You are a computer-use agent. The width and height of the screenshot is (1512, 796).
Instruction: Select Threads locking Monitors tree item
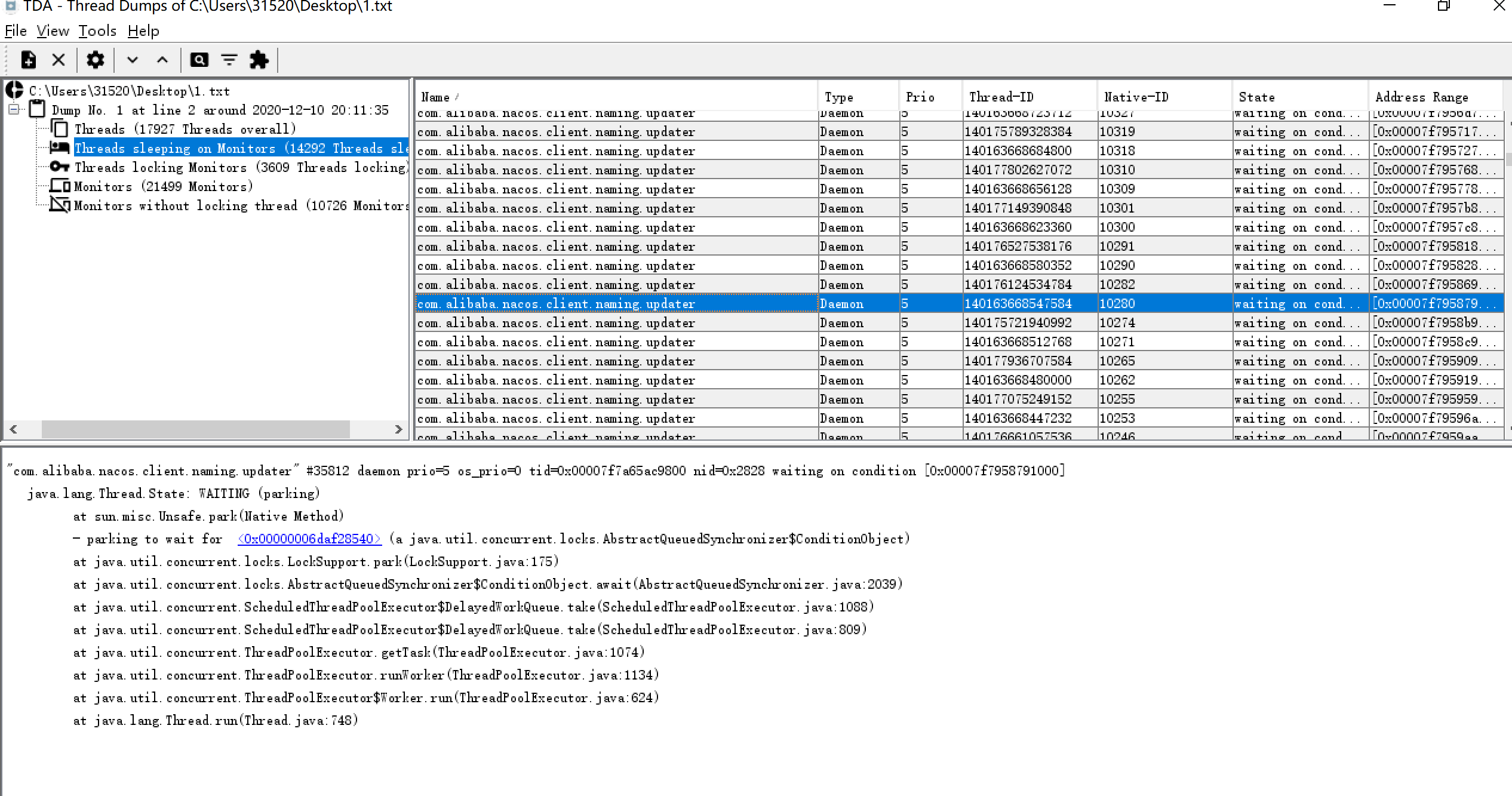(x=239, y=168)
